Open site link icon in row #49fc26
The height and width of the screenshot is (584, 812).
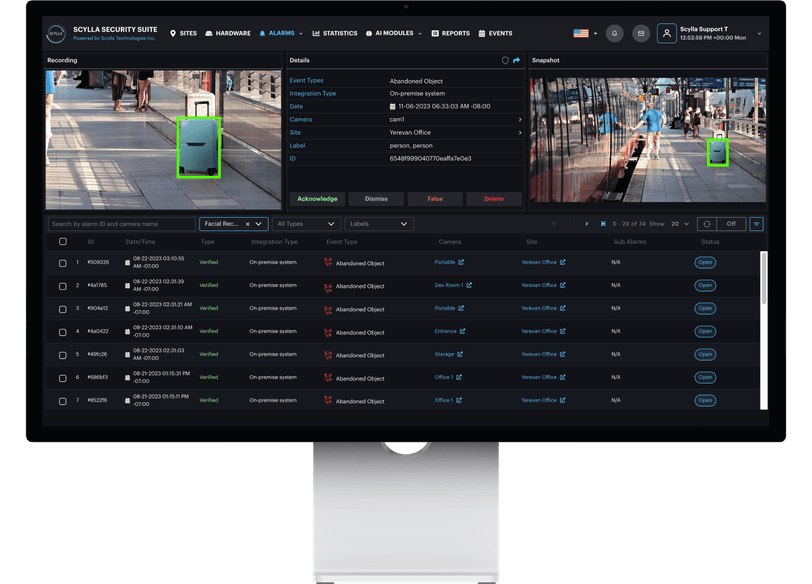pyautogui.click(x=562, y=354)
